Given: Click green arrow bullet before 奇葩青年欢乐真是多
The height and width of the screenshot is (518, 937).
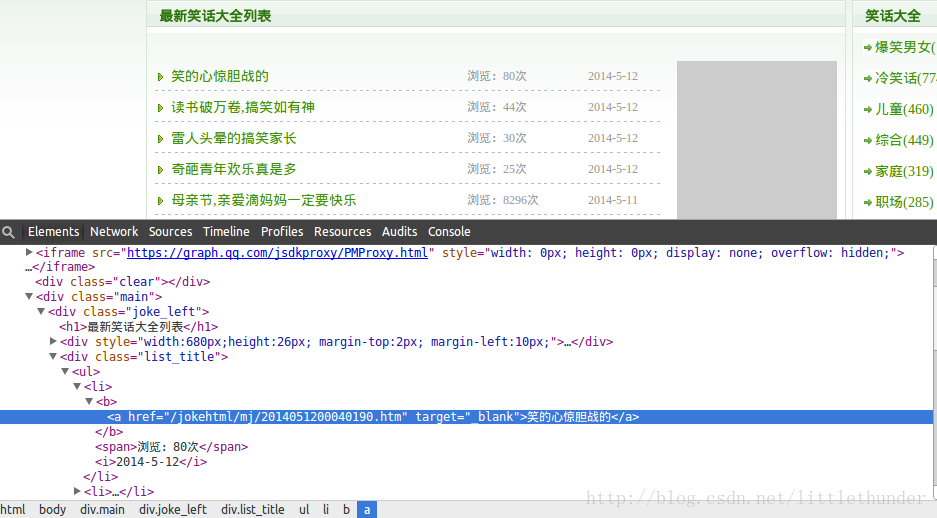Looking at the screenshot, I should (x=160, y=170).
